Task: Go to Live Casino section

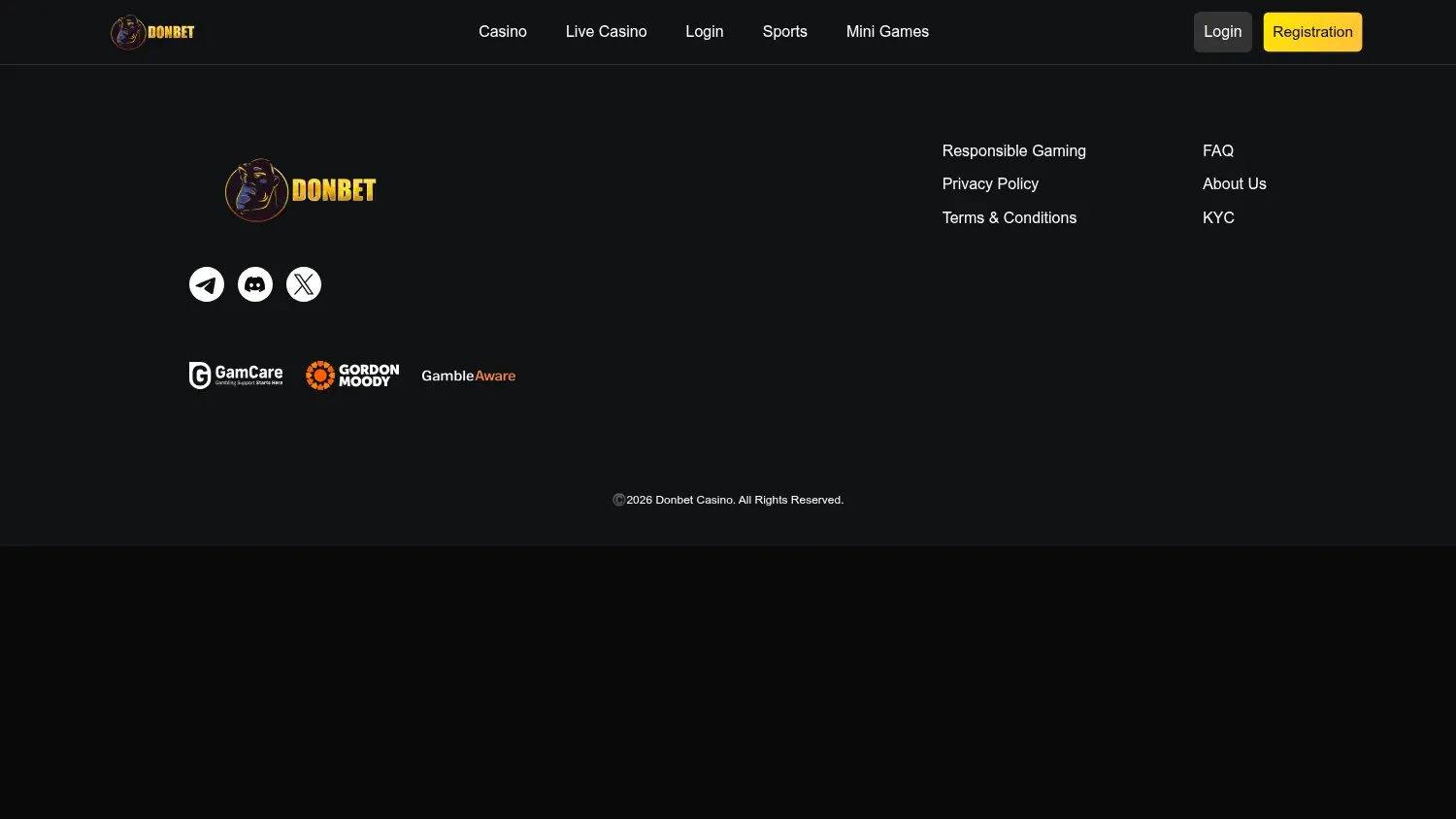Action: (607, 32)
